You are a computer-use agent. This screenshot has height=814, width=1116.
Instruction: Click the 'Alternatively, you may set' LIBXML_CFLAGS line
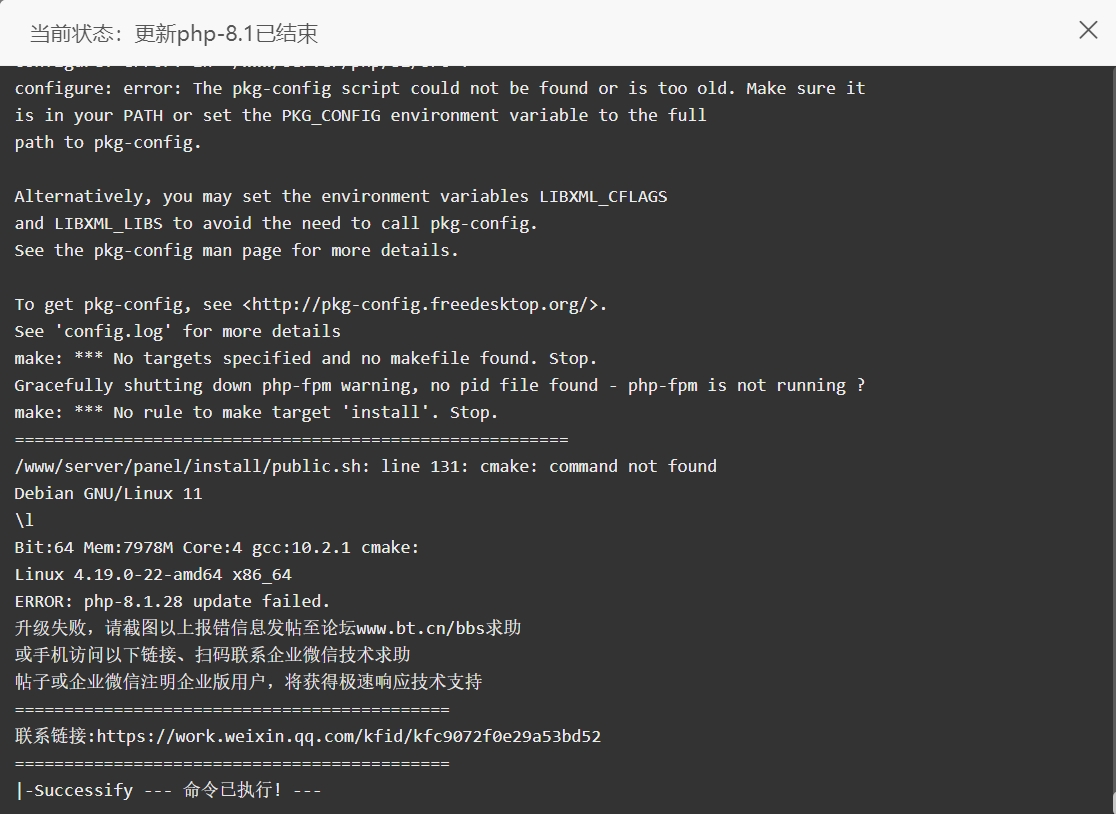coord(341,196)
